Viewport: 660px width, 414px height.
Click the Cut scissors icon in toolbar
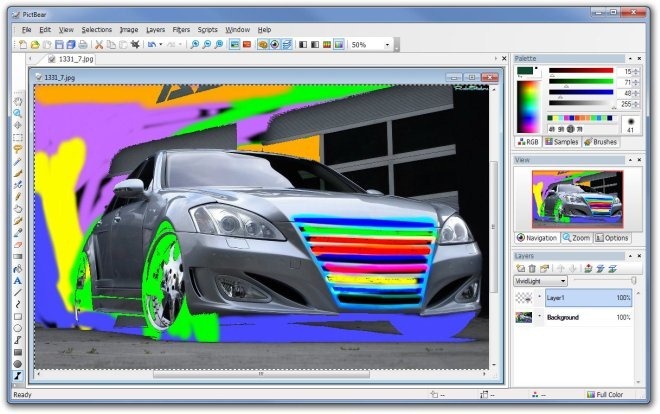click(x=99, y=45)
